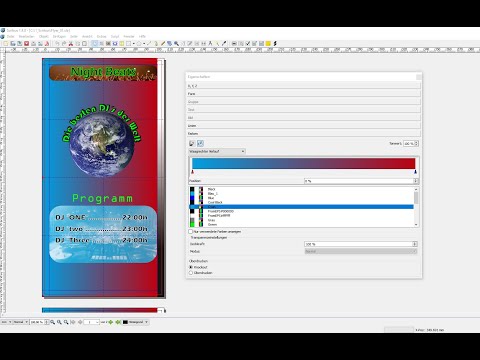
Task: Click the lightning bolt toolbar icon
Action: click(x=275, y=43)
